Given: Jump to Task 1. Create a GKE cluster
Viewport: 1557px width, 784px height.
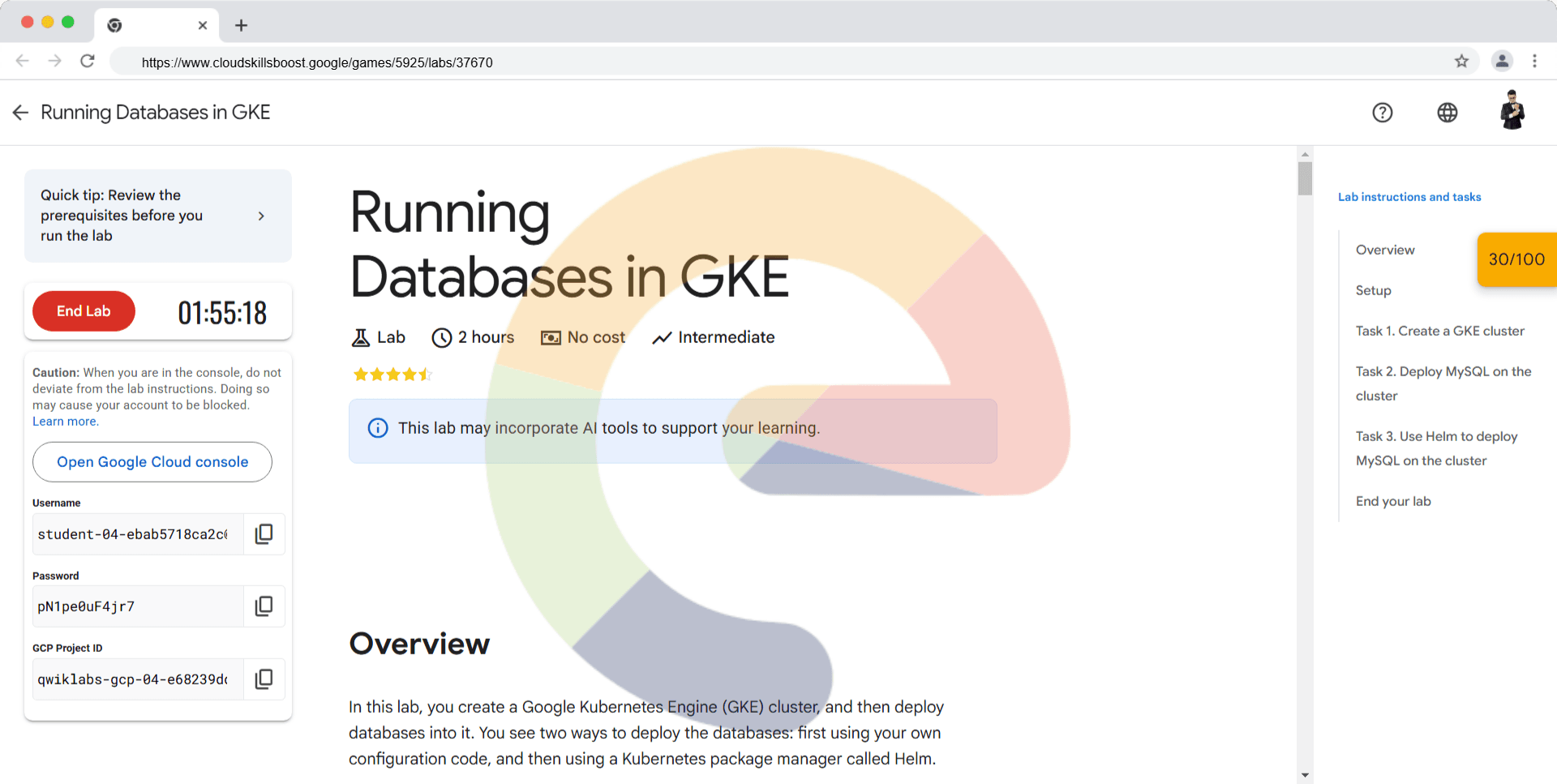Looking at the screenshot, I should [1439, 331].
